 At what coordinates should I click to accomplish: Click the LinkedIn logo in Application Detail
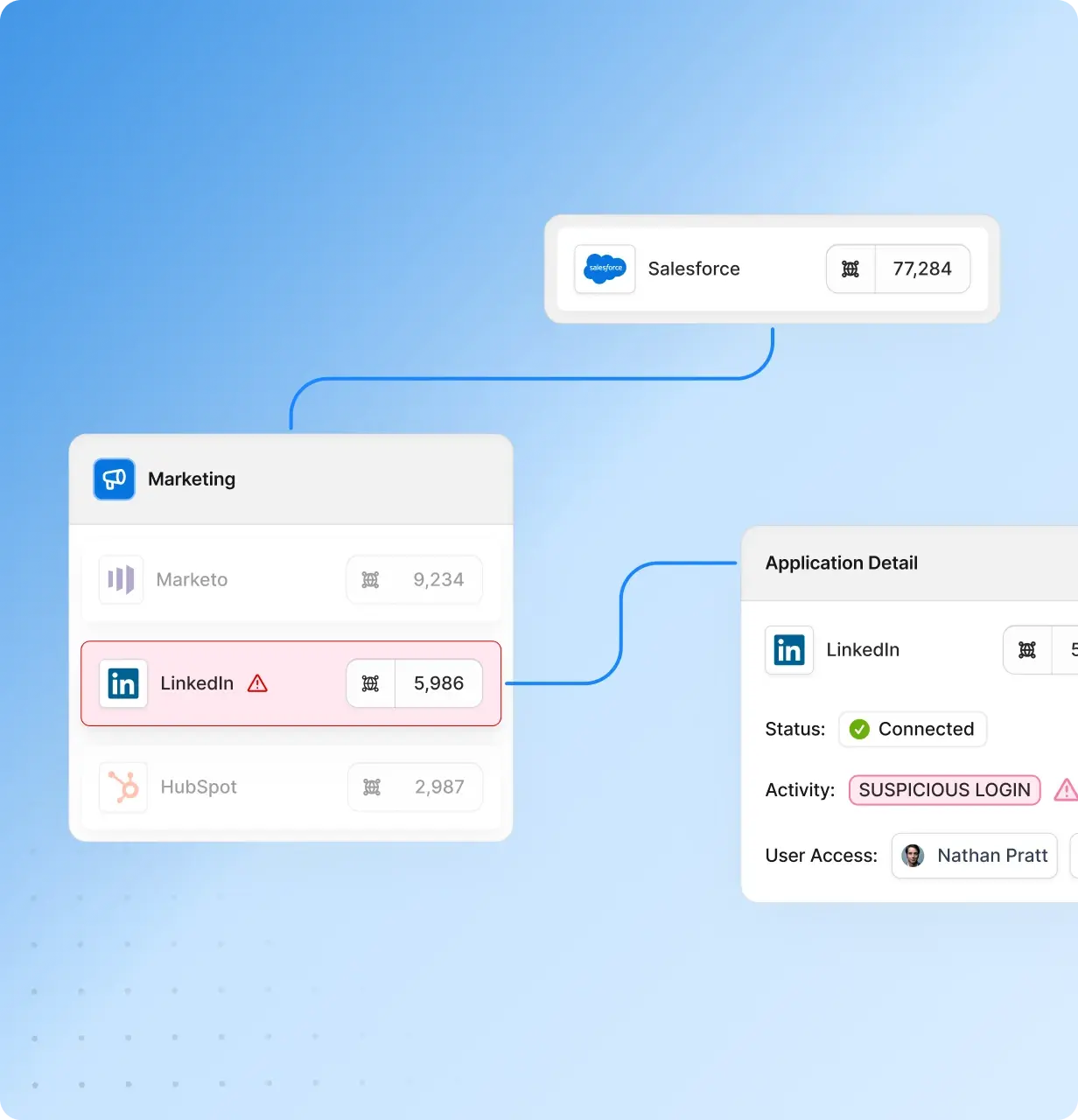pos(789,650)
